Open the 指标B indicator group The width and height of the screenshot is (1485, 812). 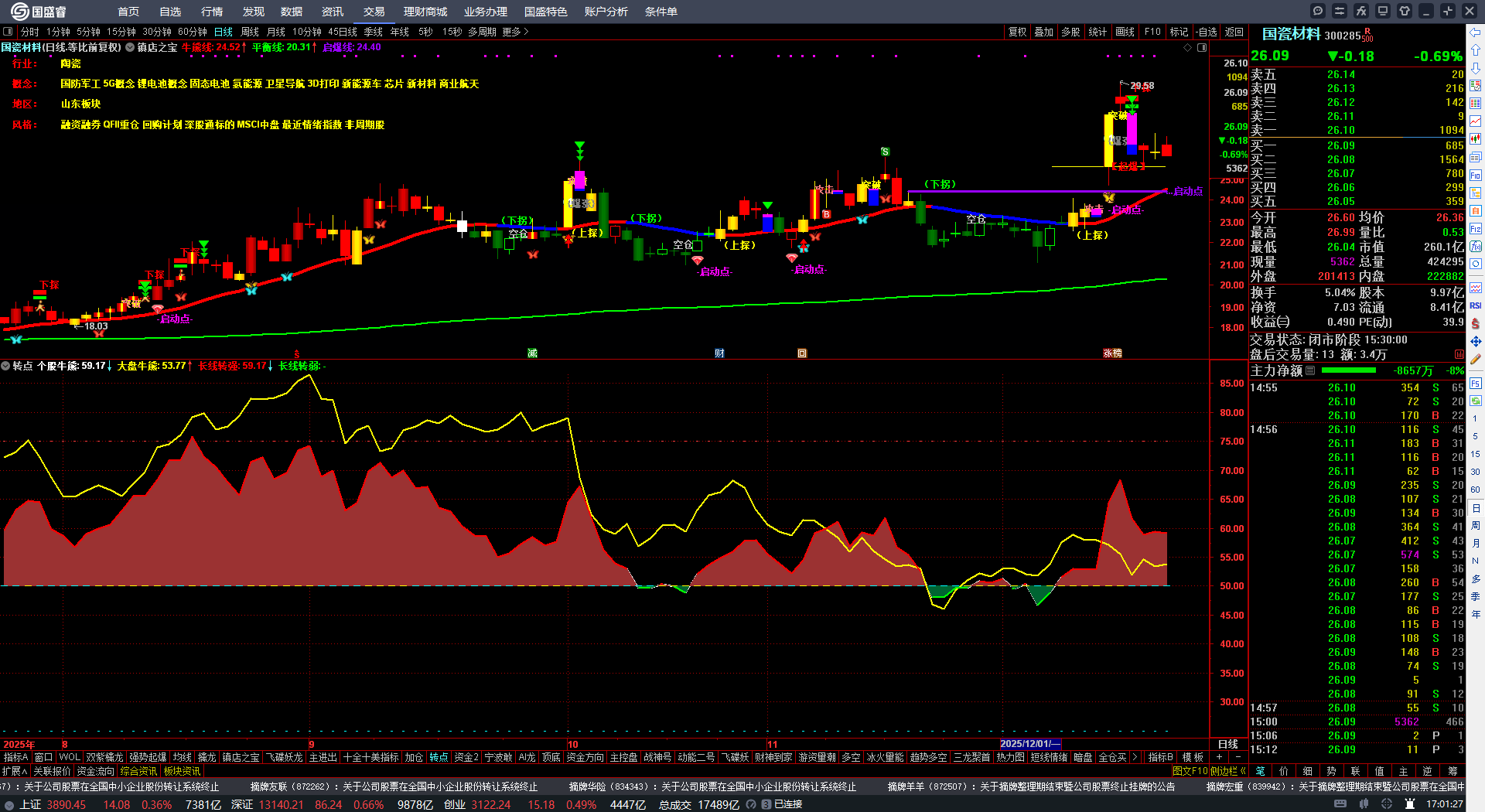pos(1160,757)
